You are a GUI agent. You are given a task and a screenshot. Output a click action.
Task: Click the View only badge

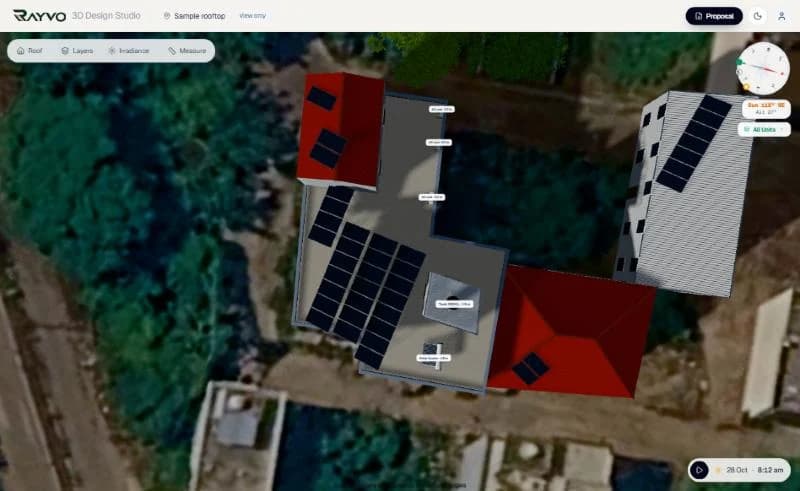tap(253, 16)
